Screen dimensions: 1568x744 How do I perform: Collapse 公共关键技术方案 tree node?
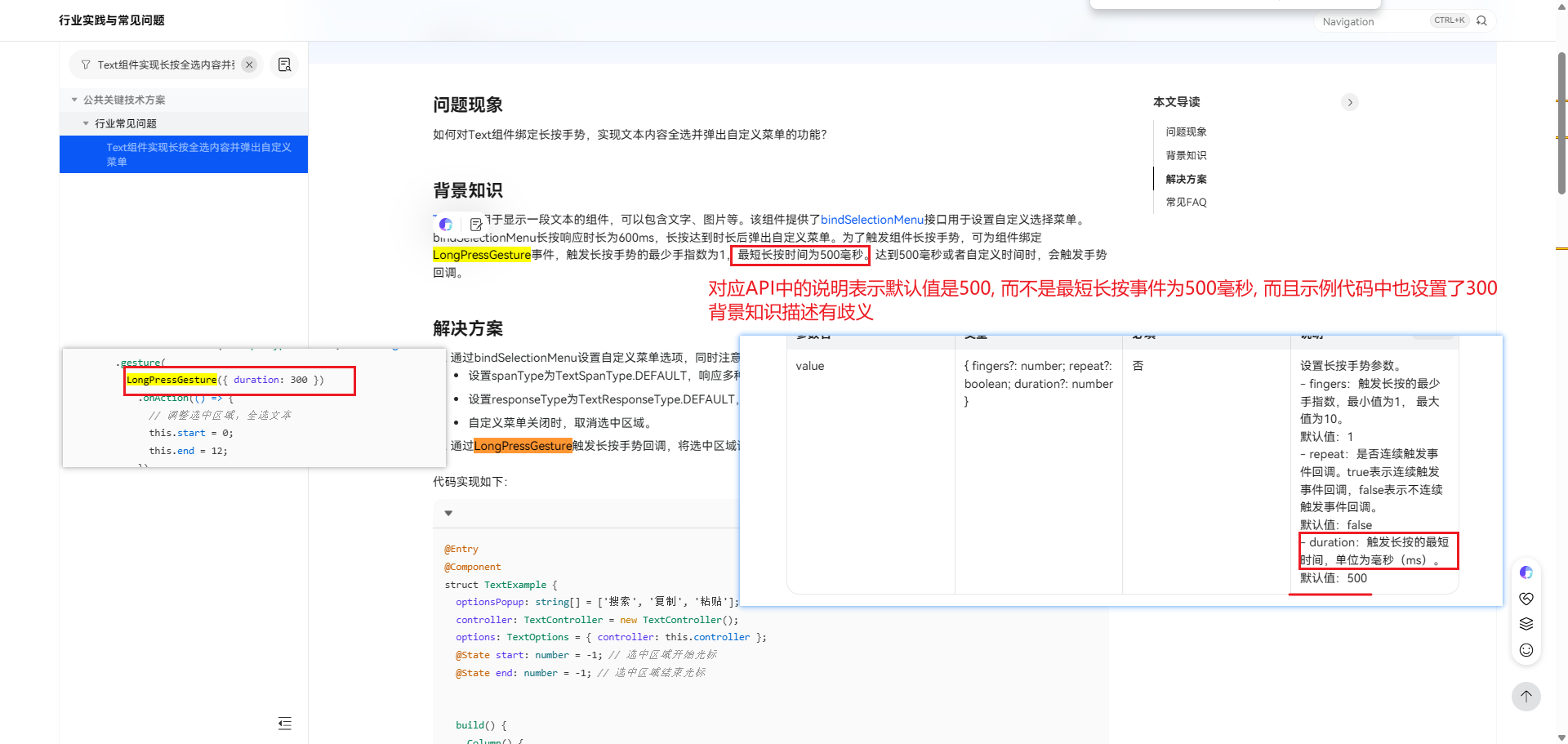click(74, 100)
